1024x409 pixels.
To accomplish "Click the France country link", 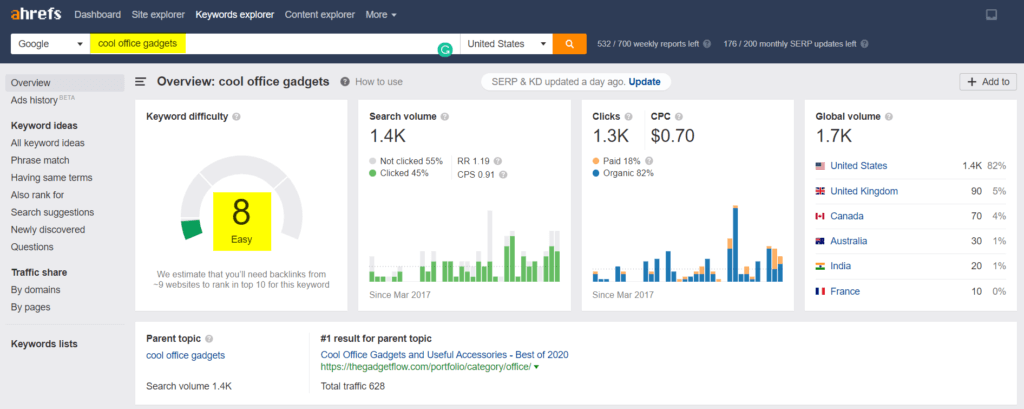I will (x=845, y=291).
